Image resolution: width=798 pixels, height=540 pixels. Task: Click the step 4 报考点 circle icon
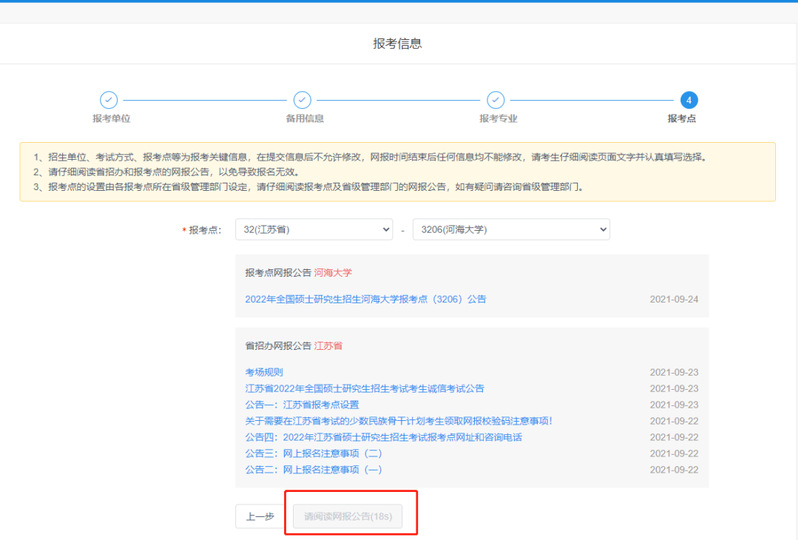689,100
